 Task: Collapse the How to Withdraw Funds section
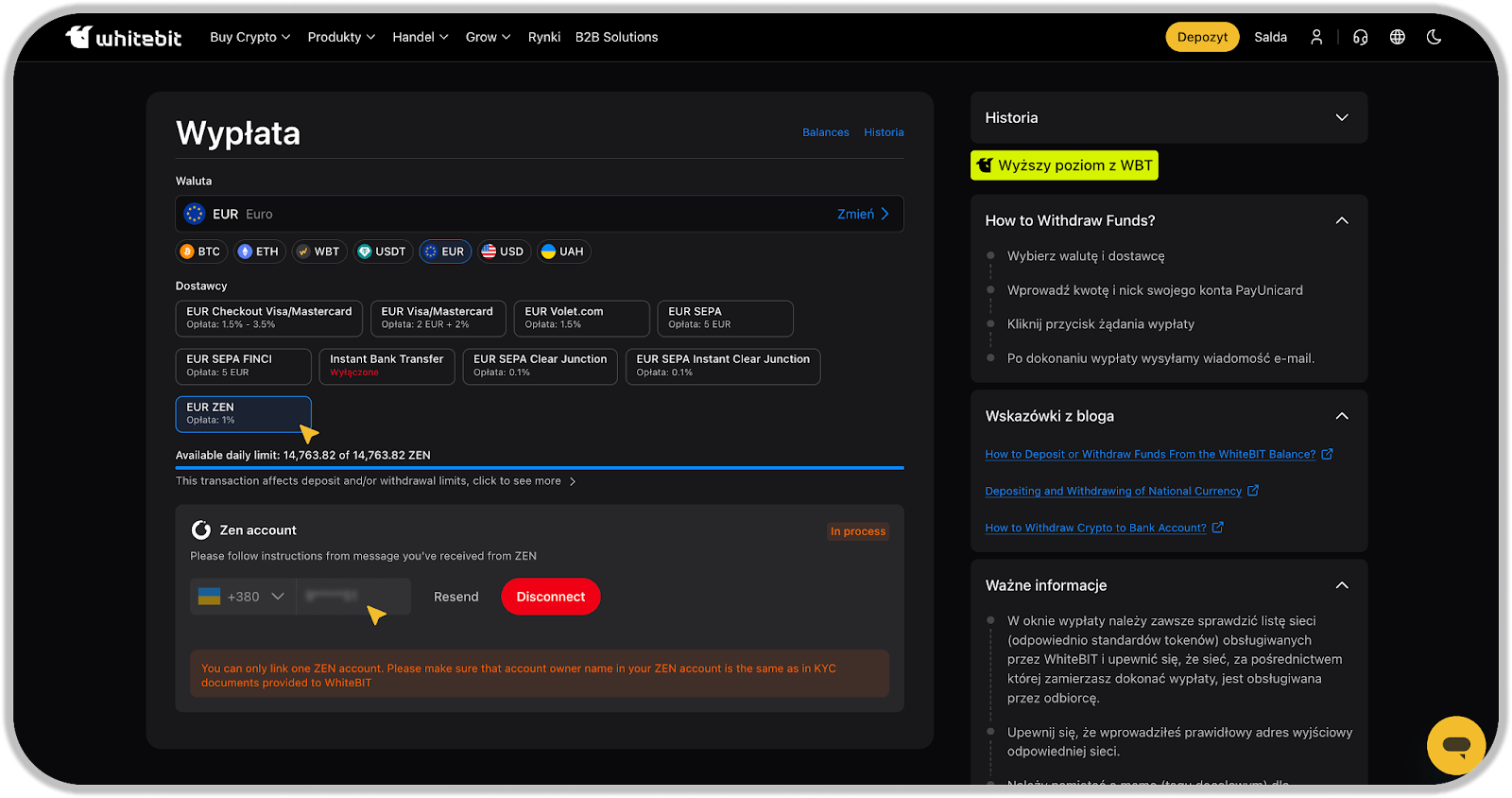1341,220
